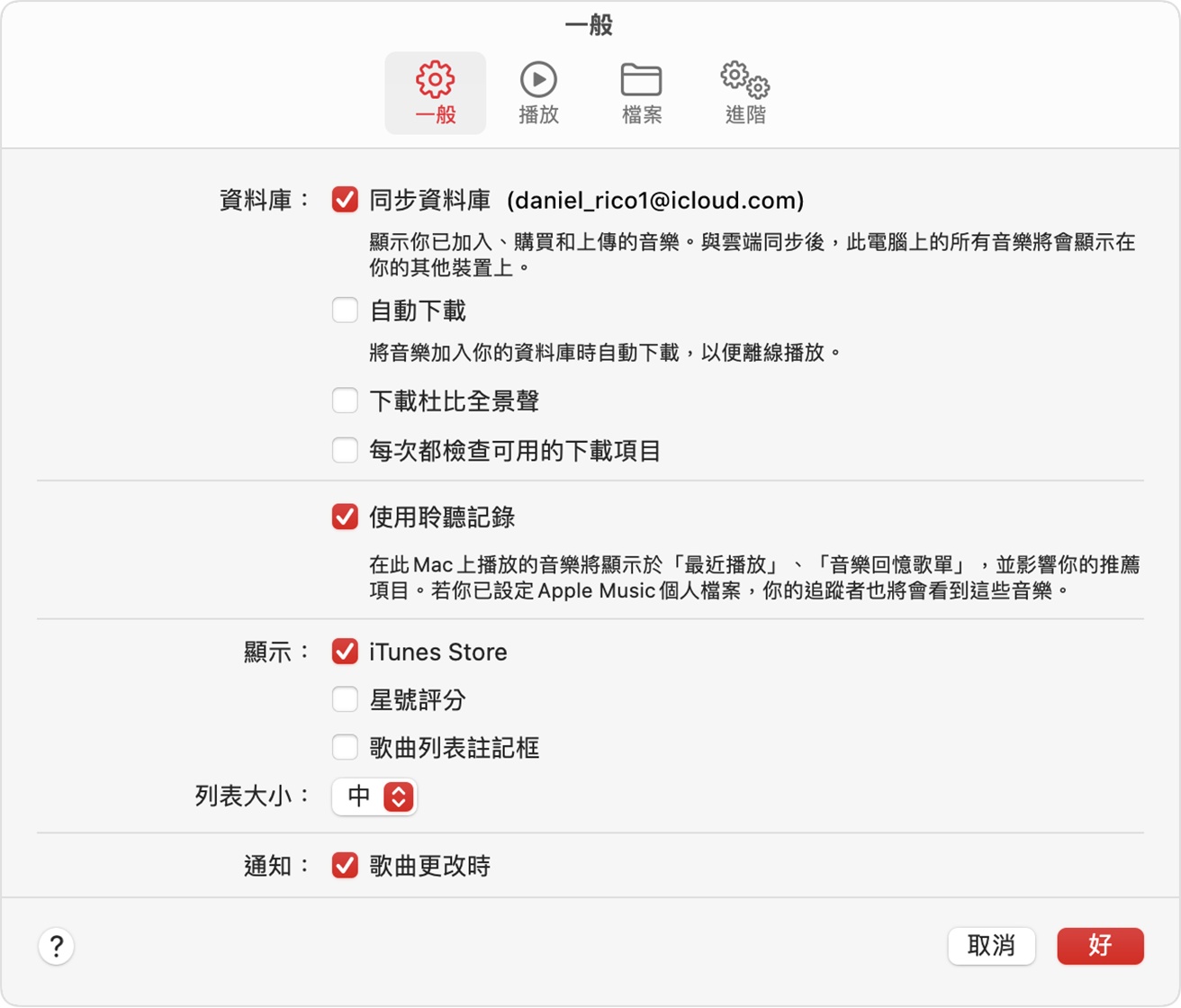
Task: Disable 使用聆聽記錄 checkbox
Action: [x=345, y=517]
